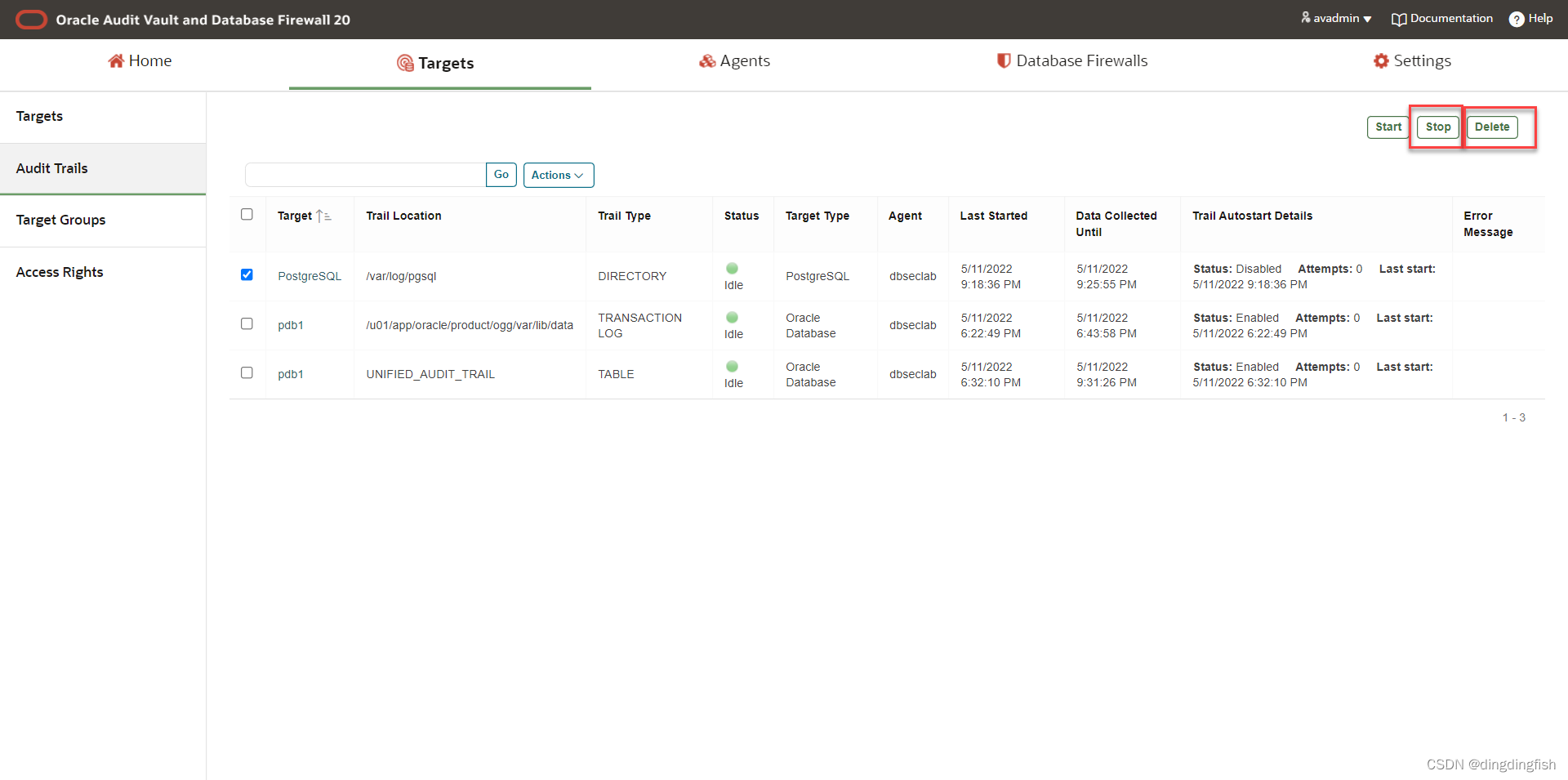Uncheck the PostgreSQL trail checkbox
This screenshot has height=780, width=1568.
pyautogui.click(x=247, y=274)
